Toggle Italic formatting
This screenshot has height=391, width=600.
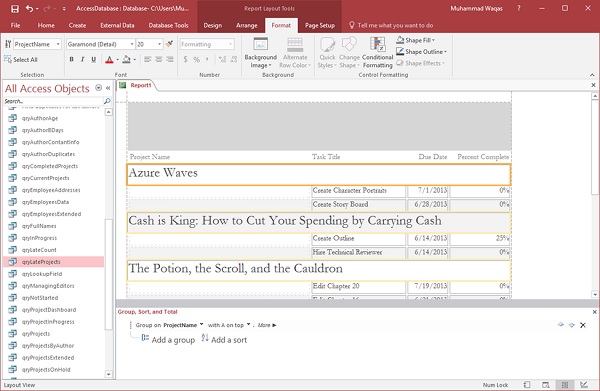click(x=82, y=59)
